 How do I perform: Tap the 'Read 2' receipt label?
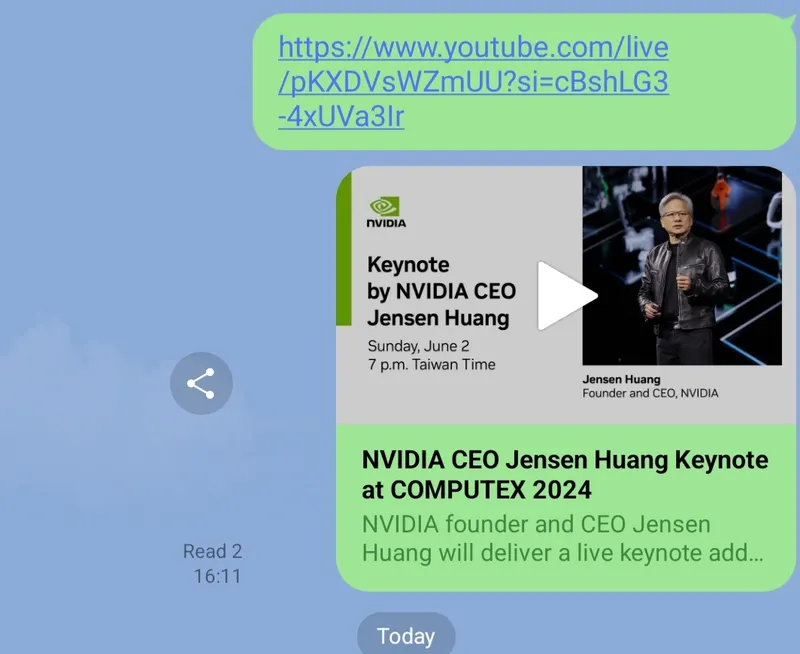(212, 551)
